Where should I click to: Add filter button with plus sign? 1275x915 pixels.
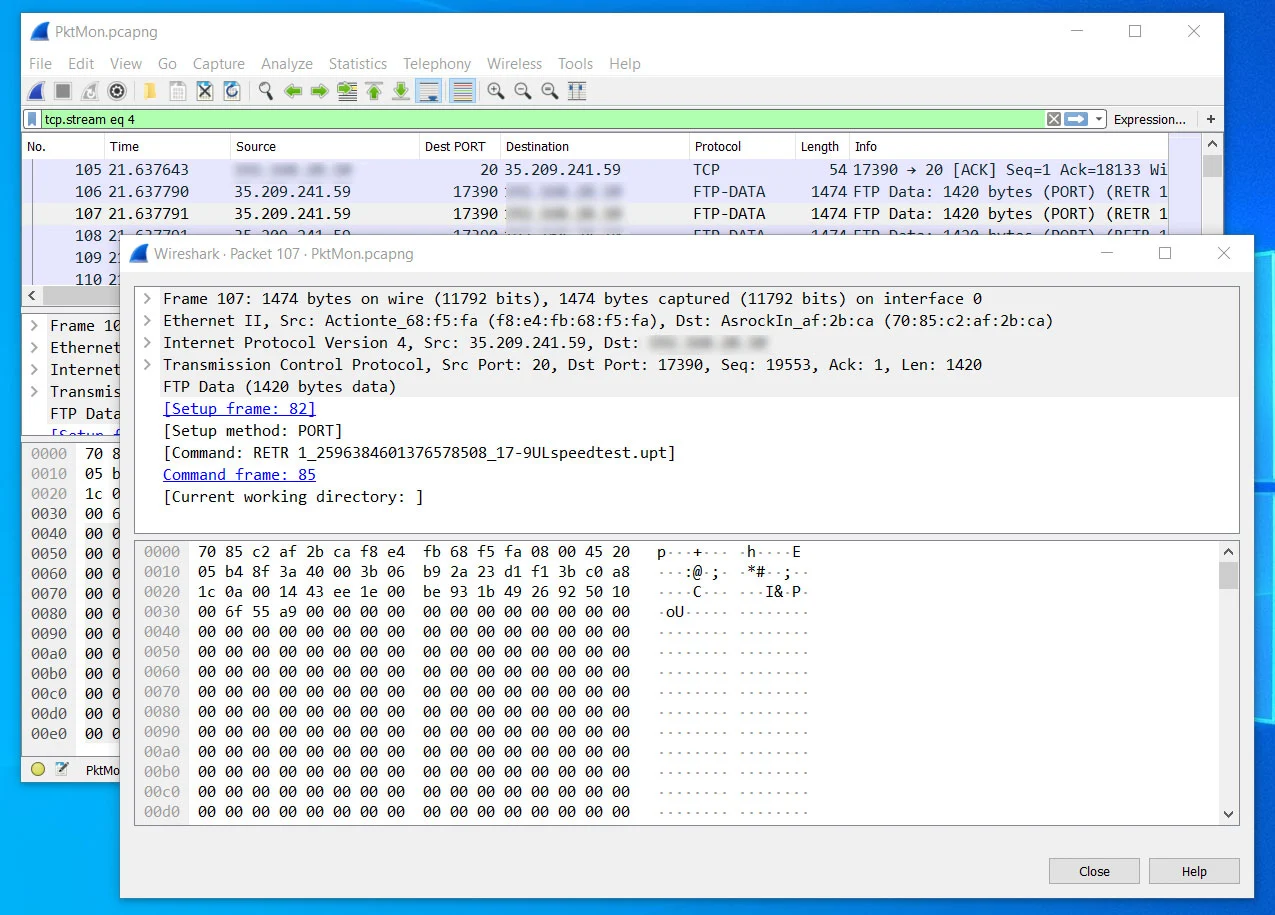[1210, 119]
